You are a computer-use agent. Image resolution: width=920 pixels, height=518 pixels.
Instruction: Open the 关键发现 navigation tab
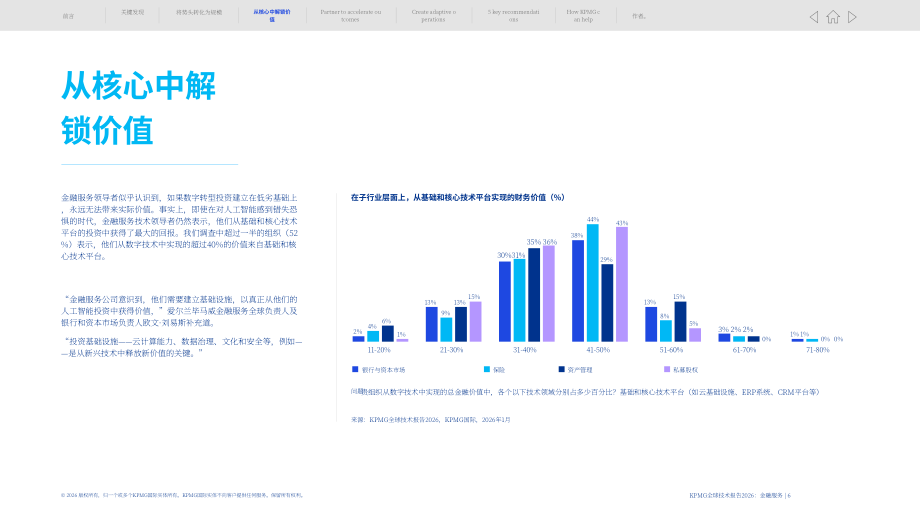(133, 12)
